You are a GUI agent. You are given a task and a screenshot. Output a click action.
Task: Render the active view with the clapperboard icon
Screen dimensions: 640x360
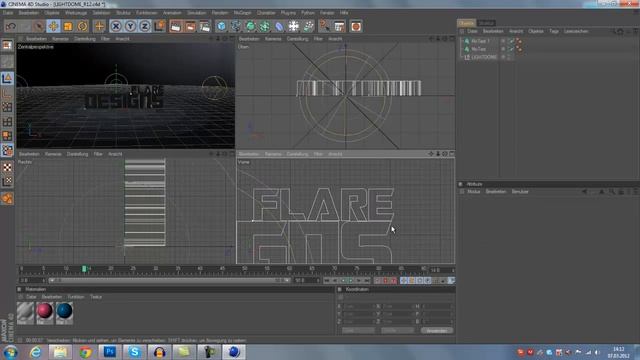click(176, 26)
